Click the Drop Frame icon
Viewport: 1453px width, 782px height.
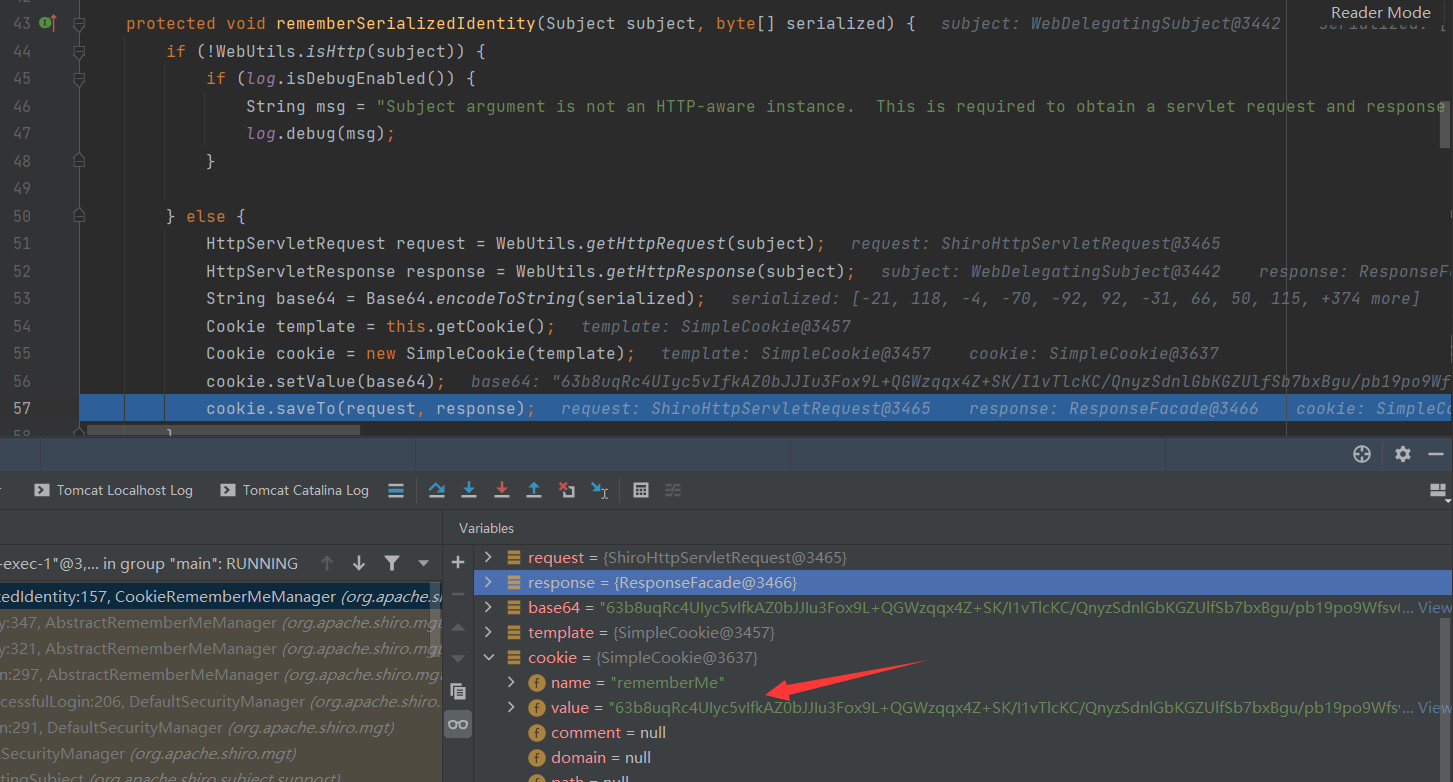(x=567, y=490)
